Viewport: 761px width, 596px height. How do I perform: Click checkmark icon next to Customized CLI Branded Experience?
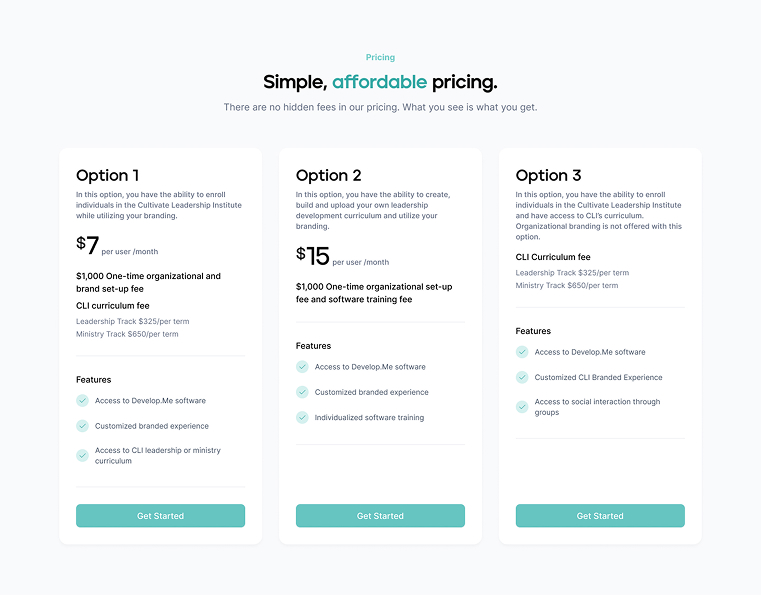click(x=522, y=377)
